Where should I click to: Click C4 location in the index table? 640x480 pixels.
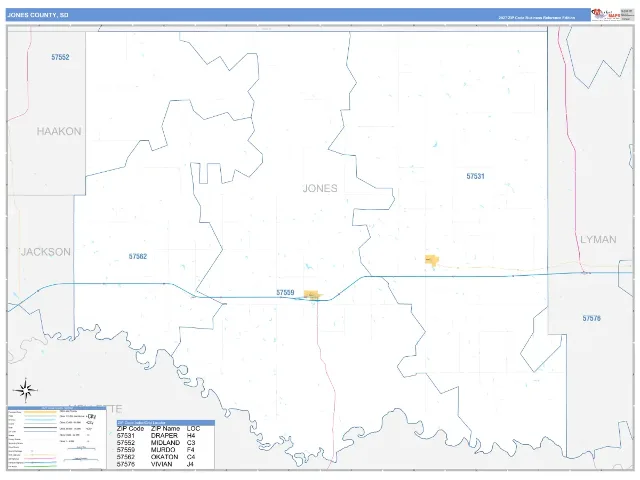(191, 457)
